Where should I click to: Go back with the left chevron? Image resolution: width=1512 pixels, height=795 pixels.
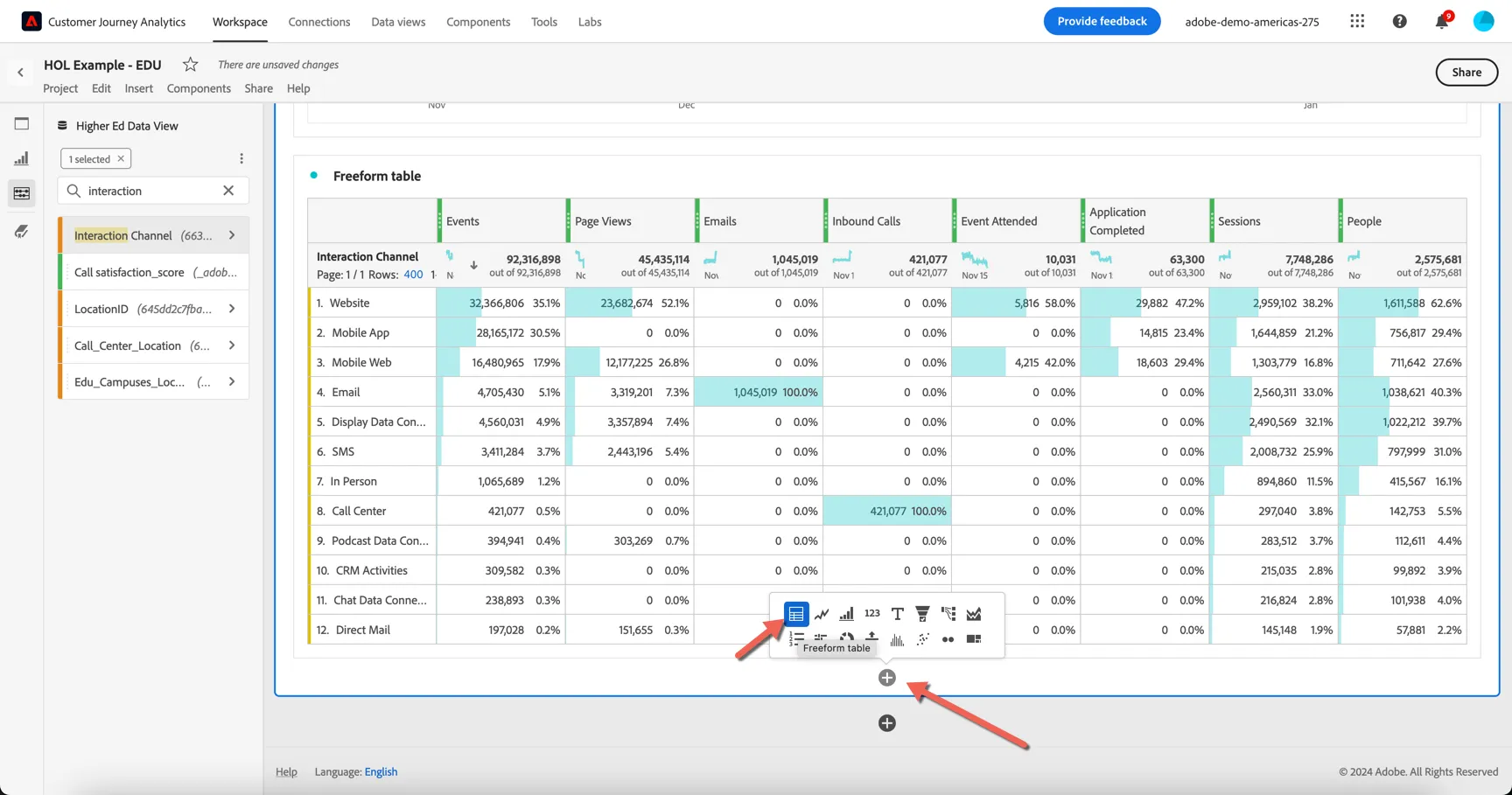click(21, 73)
